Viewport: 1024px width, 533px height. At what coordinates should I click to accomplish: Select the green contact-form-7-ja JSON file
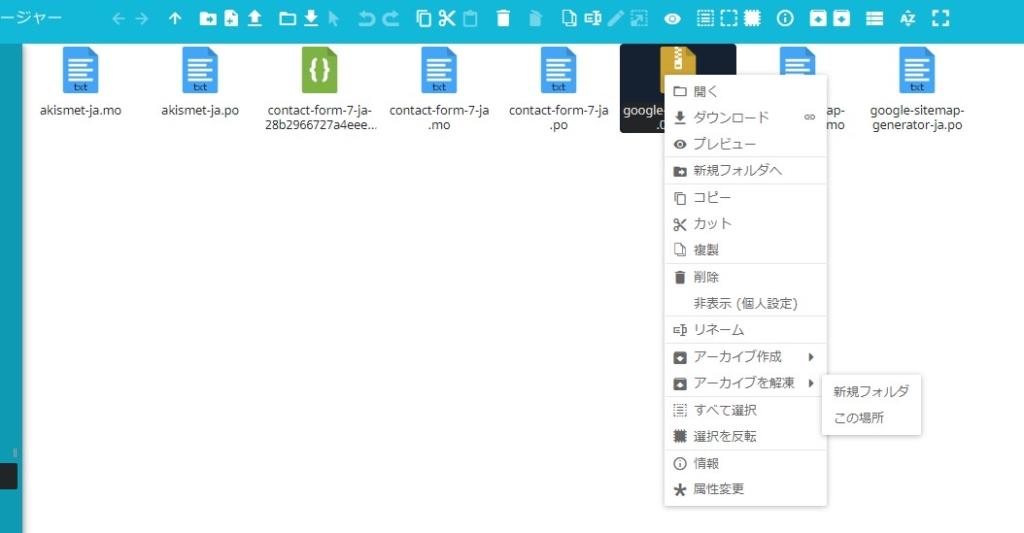tap(319, 89)
